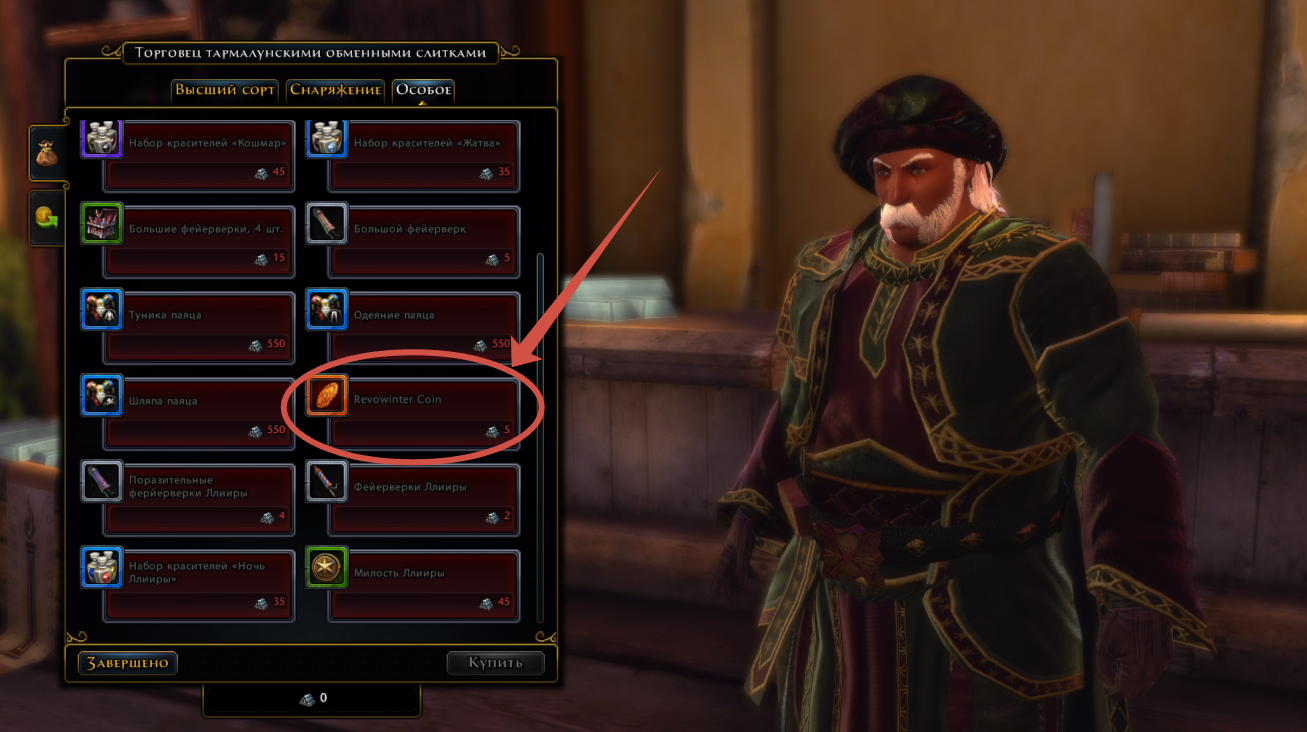Select the Шляпа паяца item icon
Screen dimensions: 1307x732
(x=102, y=395)
